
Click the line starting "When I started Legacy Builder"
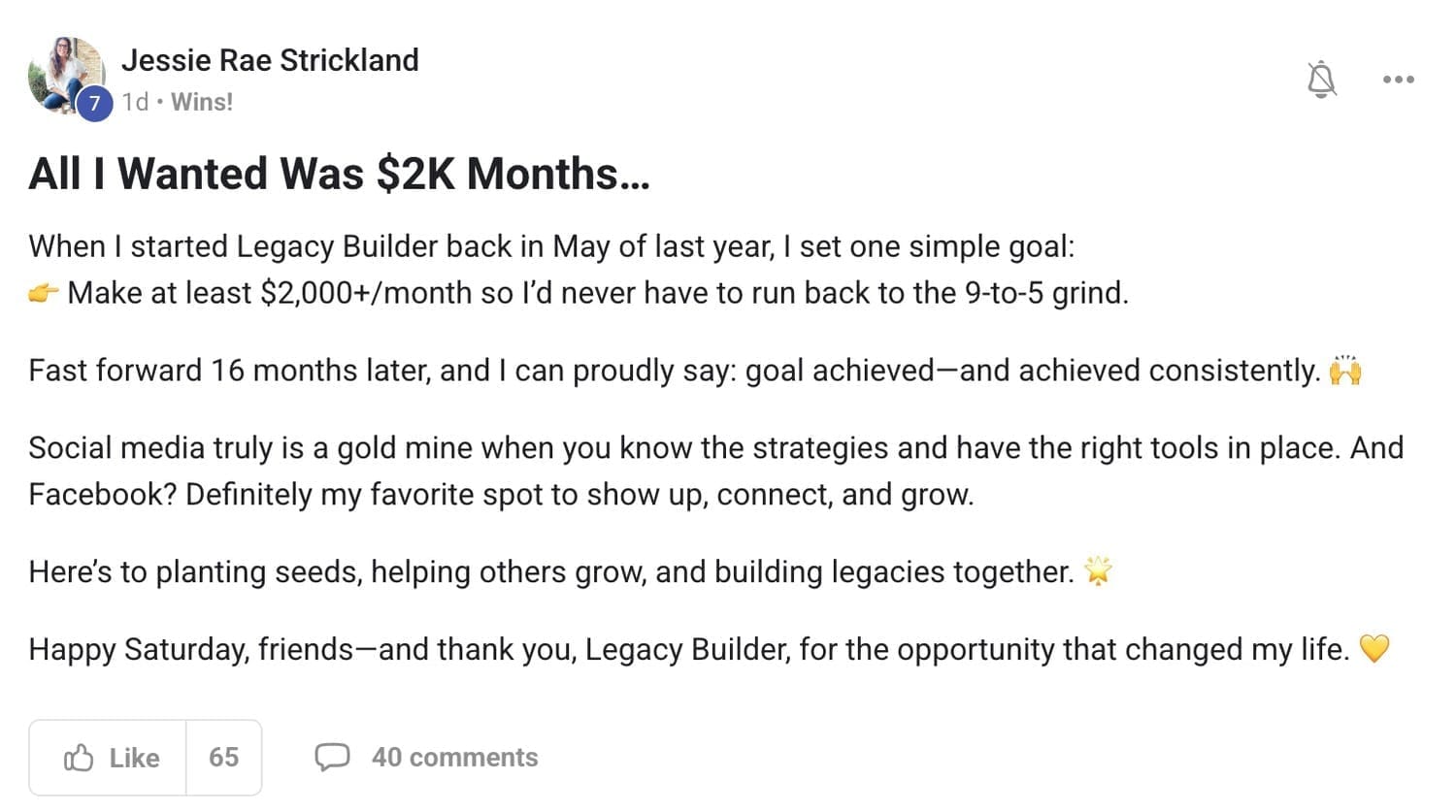(551, 246)
